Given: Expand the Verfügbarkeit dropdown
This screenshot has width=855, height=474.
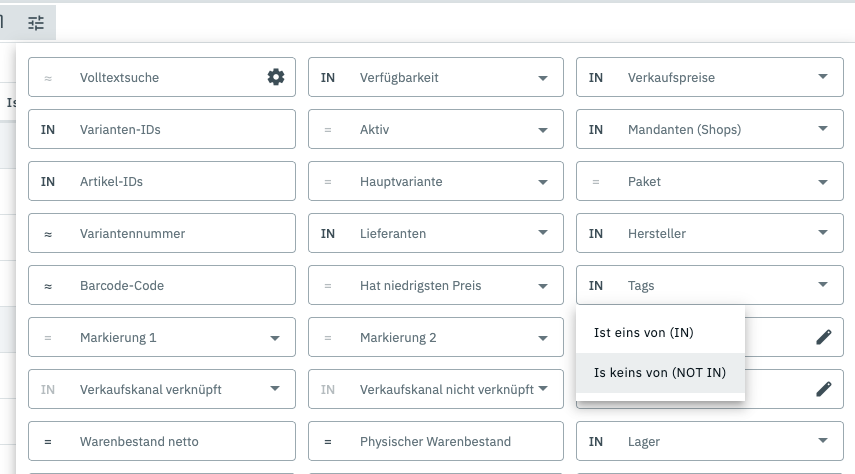Looking at the screenshot, I should [x=543, y=77].
